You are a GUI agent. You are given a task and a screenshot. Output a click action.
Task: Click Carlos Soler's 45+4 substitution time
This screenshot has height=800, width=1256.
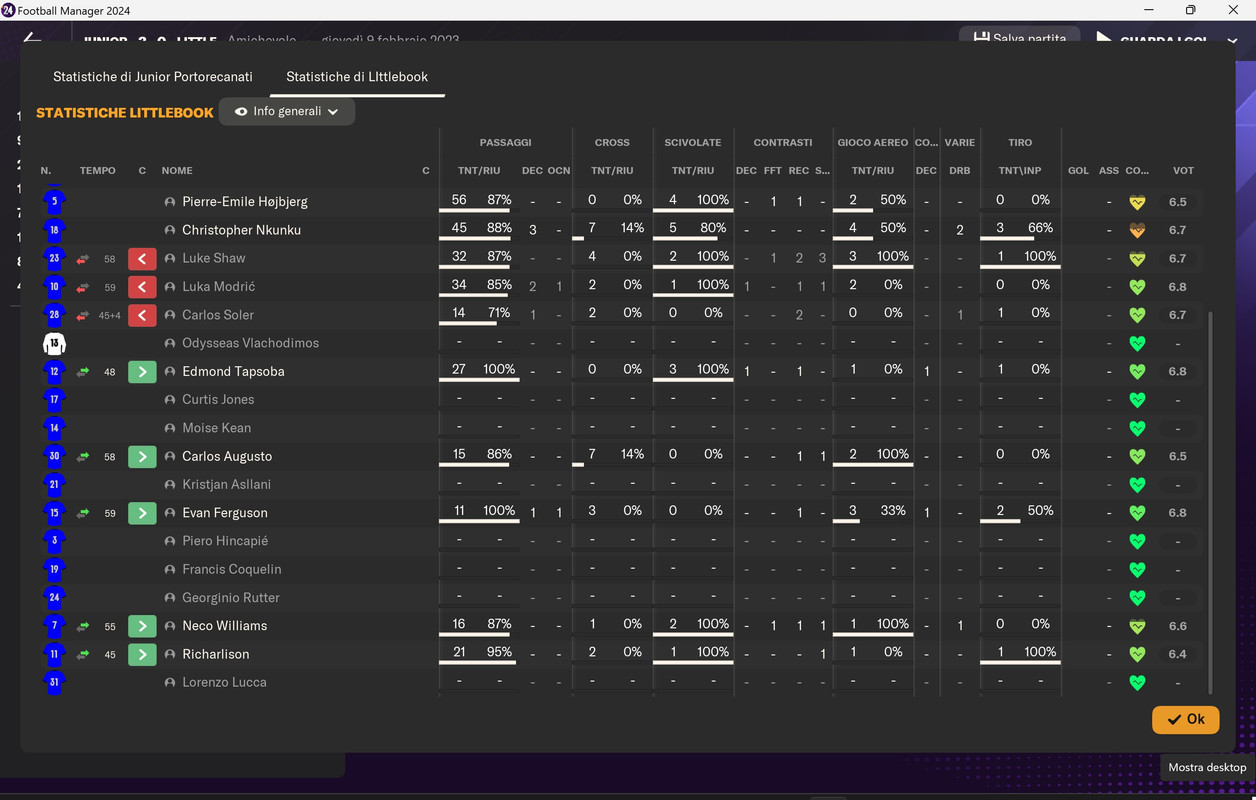point(109,315)
